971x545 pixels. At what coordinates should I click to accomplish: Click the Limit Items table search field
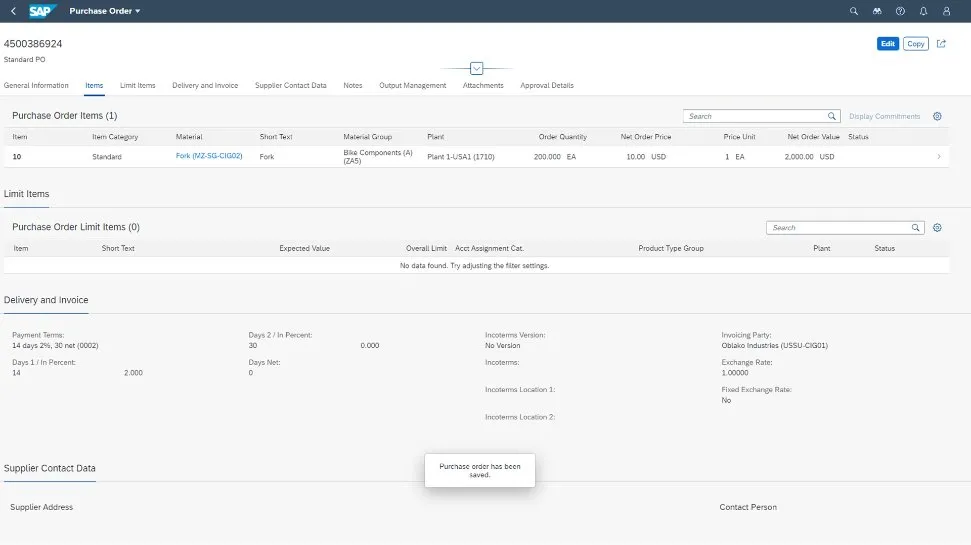pos(838,228)
